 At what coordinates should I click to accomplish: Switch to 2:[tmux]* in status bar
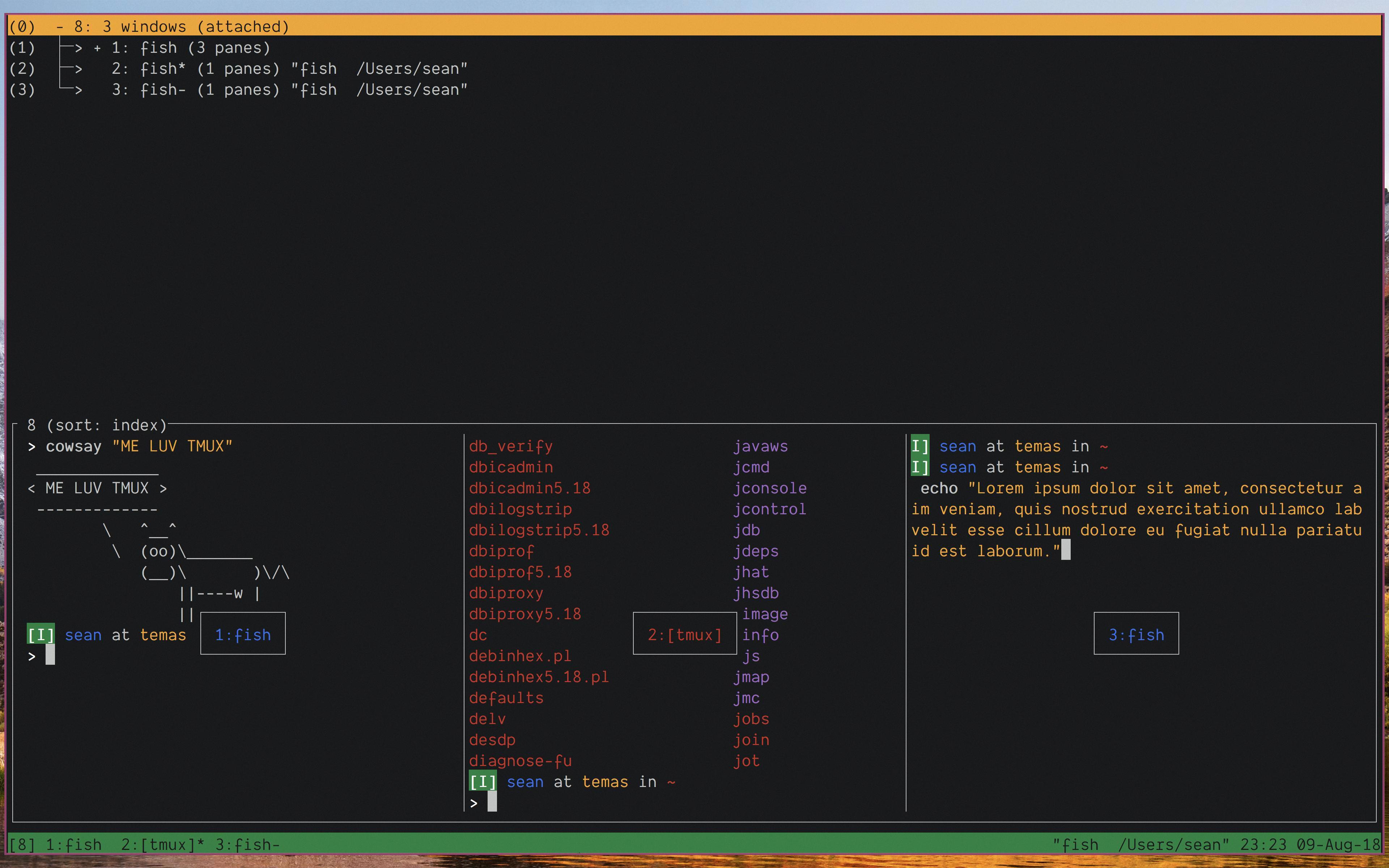[x=162, y=844]
